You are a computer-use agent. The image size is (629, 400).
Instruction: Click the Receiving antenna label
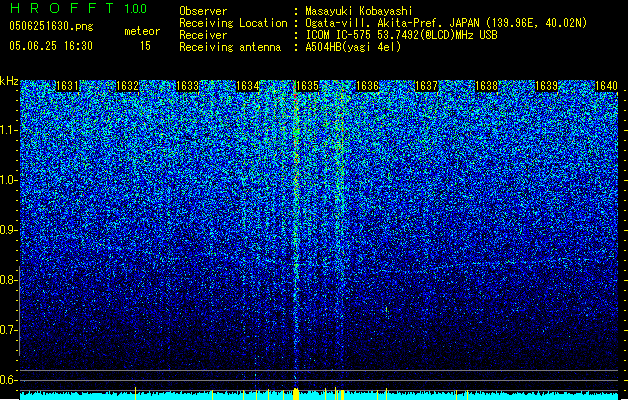click(x=230, y=47)
